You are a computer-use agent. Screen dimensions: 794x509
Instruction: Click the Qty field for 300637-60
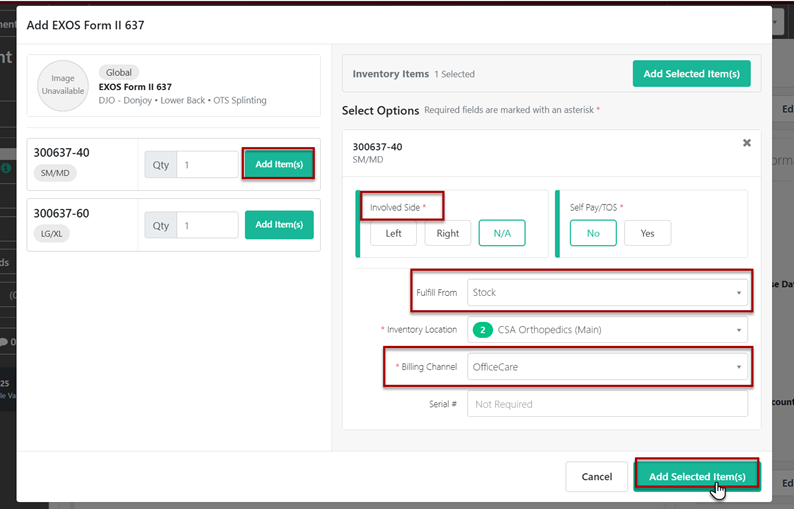[x=207, y=226]
